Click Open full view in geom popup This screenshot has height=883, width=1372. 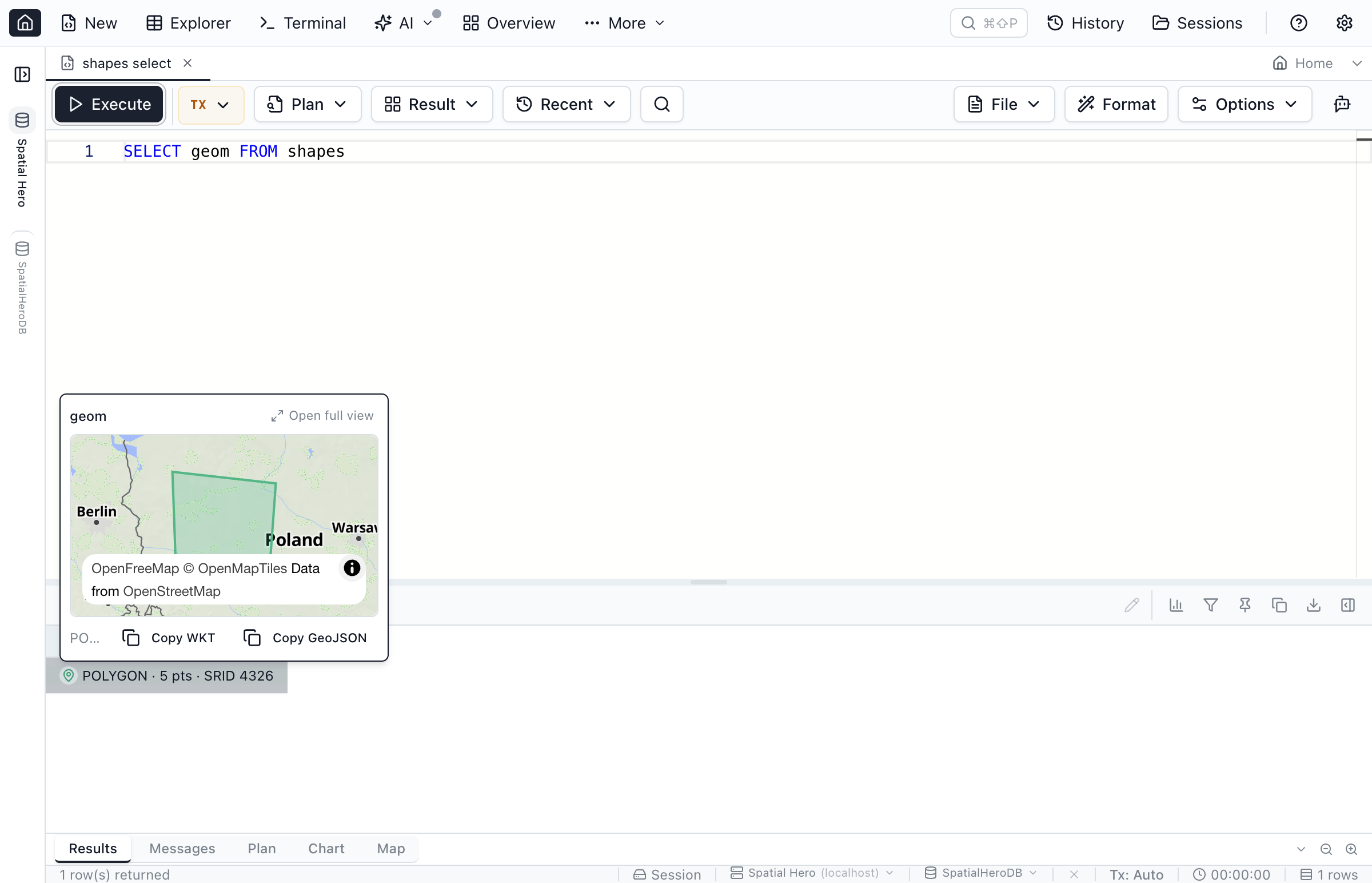322,416
